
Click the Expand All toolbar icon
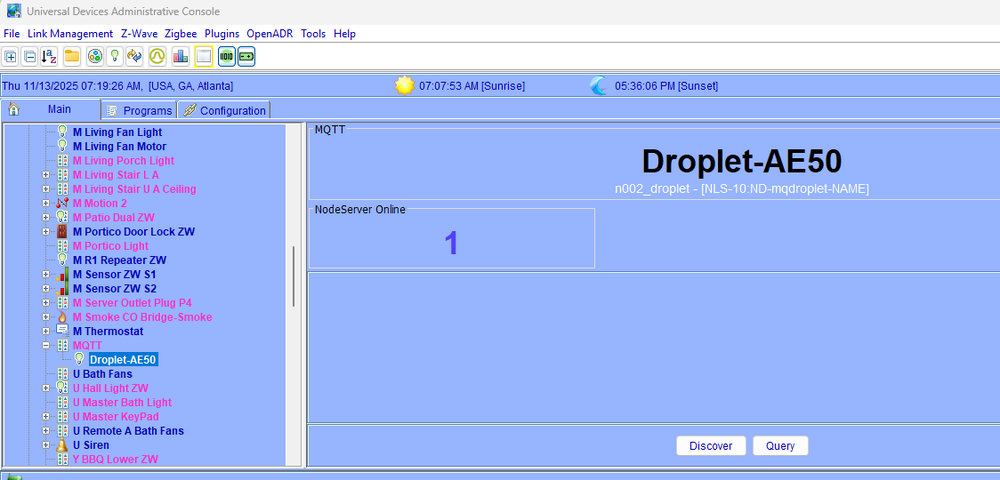point(11,57)
